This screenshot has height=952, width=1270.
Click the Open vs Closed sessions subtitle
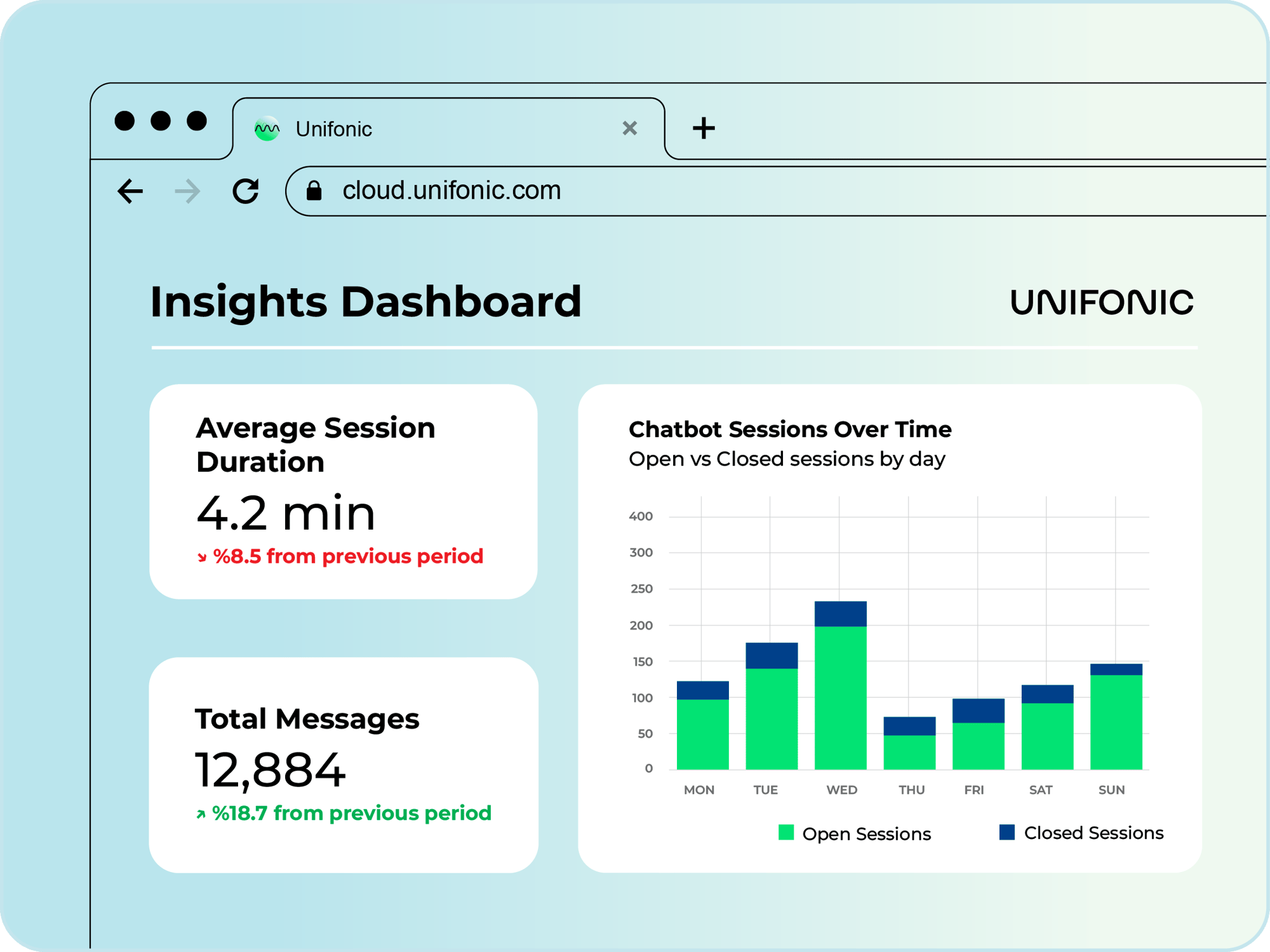pyautogui.click(x=787, y=459)
